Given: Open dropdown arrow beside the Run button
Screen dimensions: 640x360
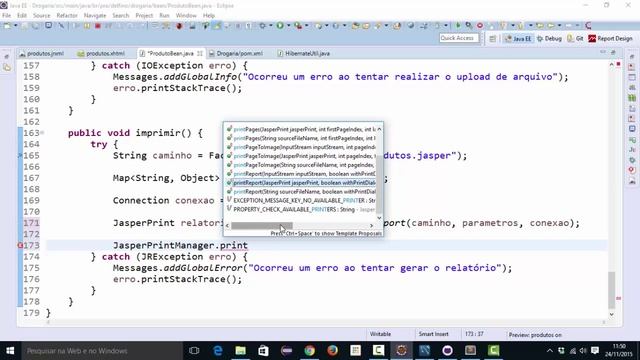Looking at the screenshot, I should point(288,26).
